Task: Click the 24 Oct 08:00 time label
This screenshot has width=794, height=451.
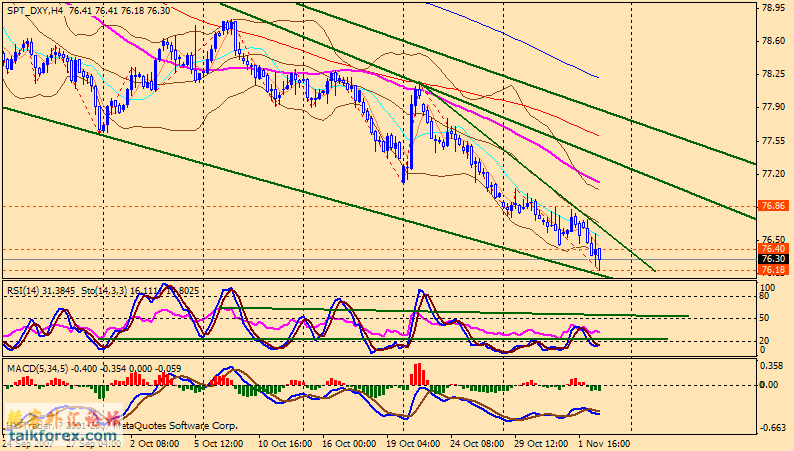Action: pos(478,443)
